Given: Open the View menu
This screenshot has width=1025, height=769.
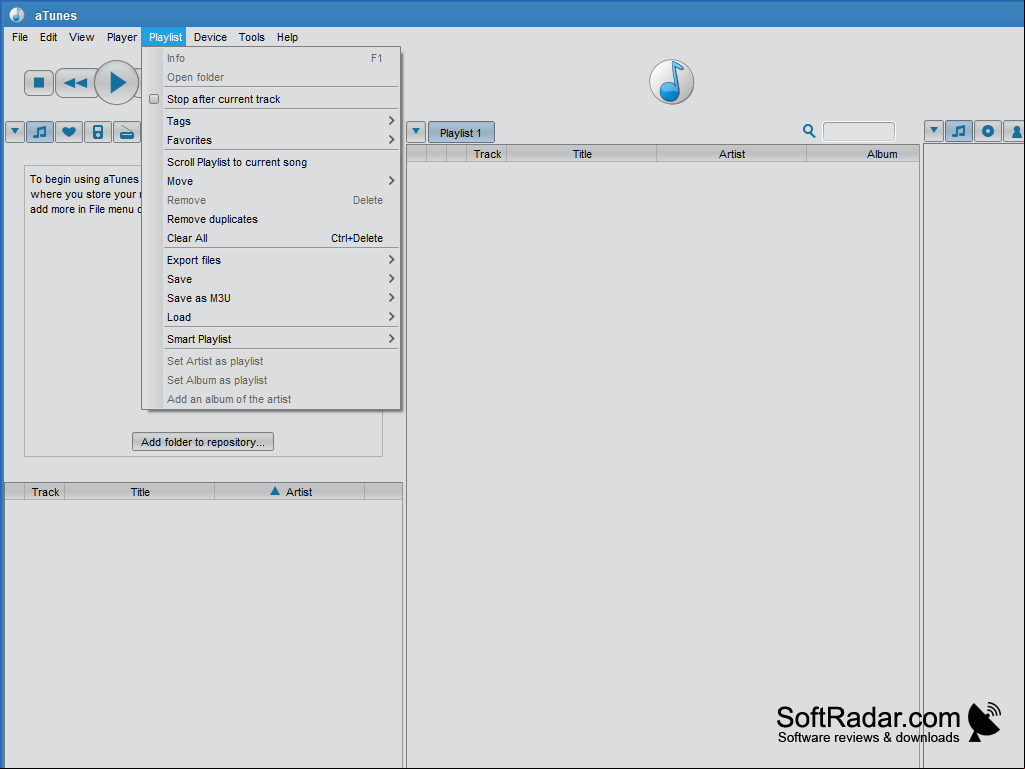Looking at the screenshot, I should click(82, 37).
